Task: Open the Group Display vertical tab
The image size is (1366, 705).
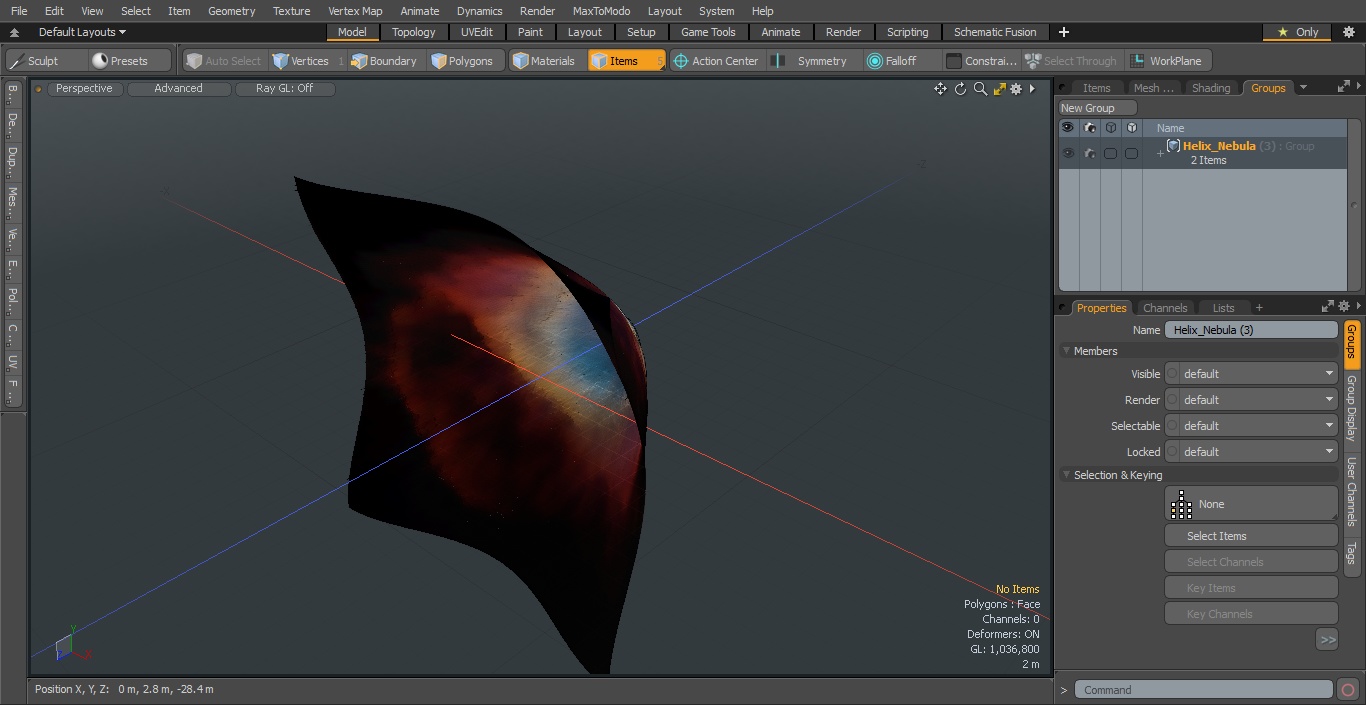Action: (x=1351, y=408)
